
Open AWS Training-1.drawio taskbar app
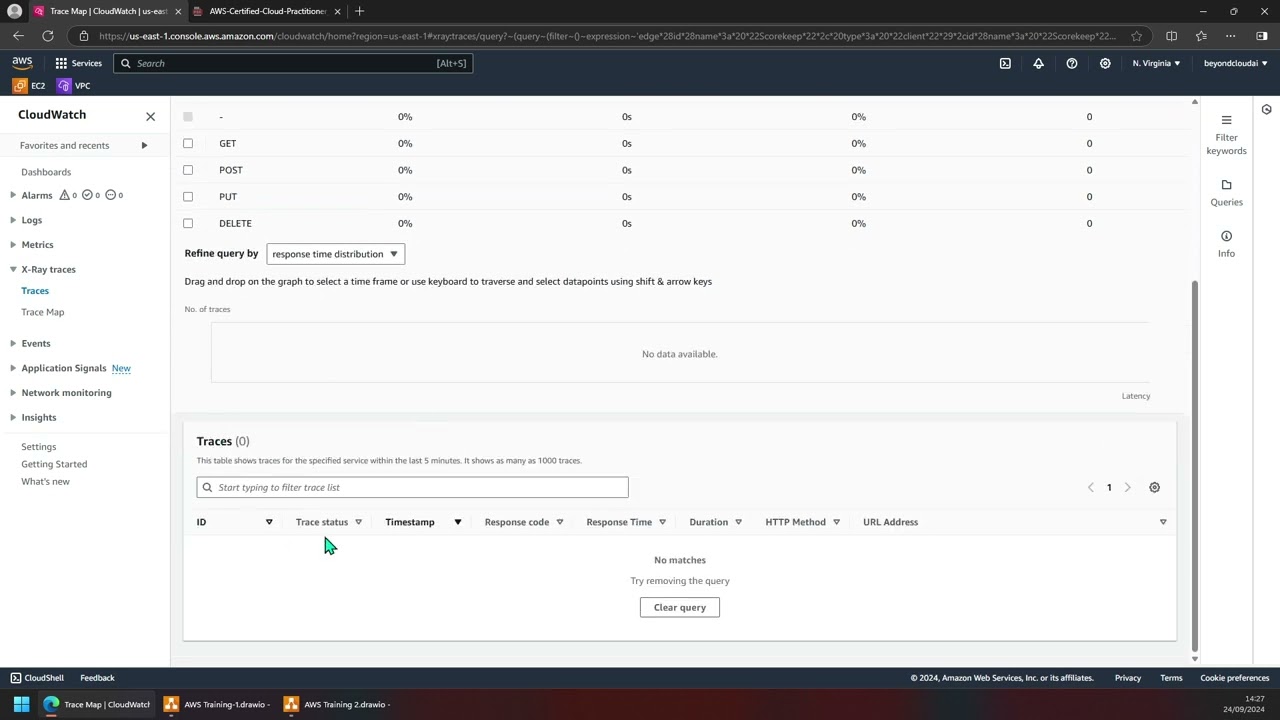217,704
